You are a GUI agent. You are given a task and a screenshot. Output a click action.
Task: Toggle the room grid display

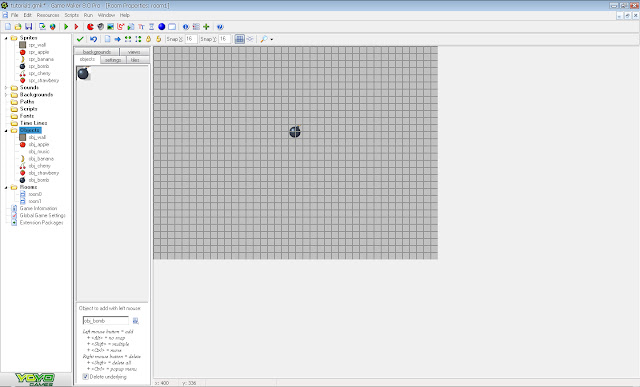[240, 39]
